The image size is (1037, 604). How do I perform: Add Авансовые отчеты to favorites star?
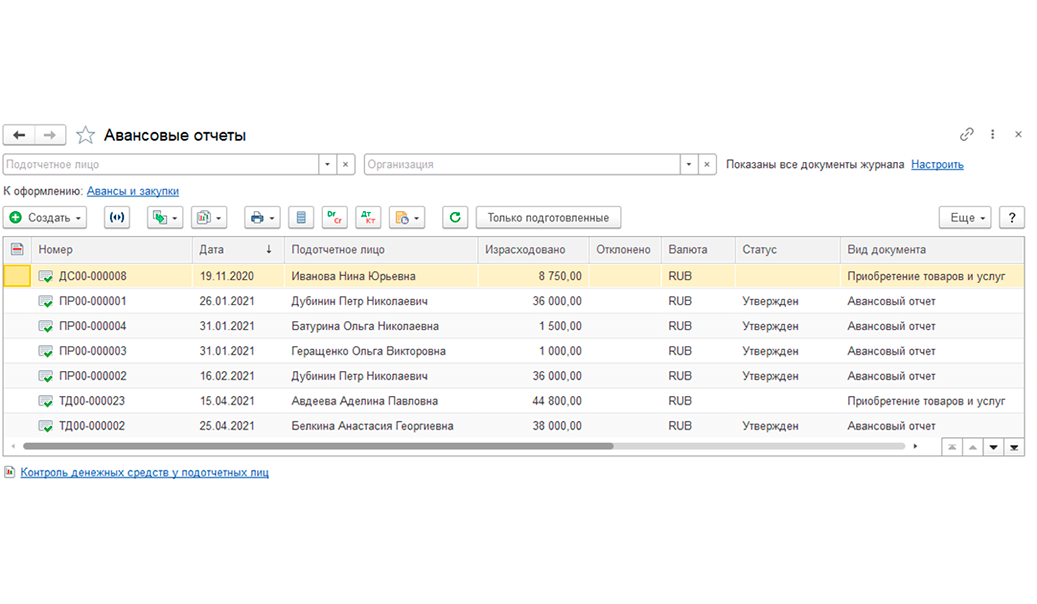[85, 135]
